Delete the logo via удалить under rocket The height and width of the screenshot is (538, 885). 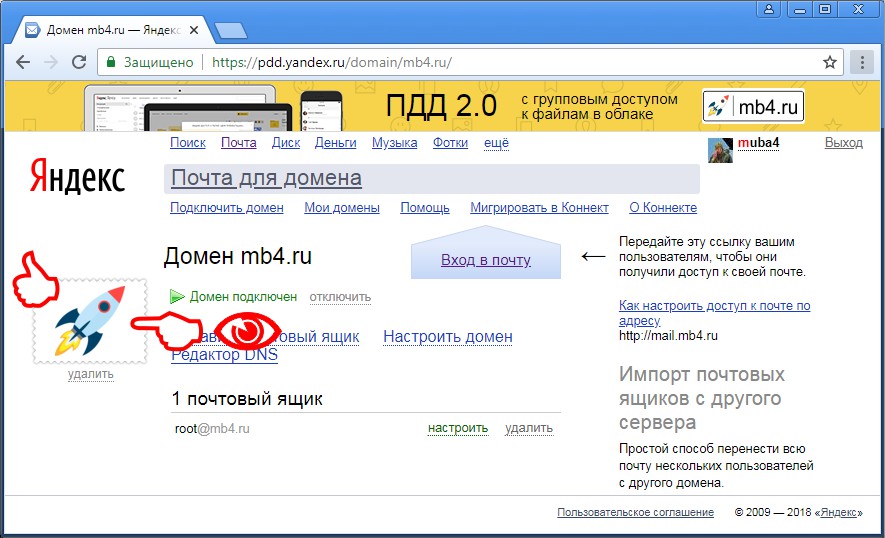90,374
